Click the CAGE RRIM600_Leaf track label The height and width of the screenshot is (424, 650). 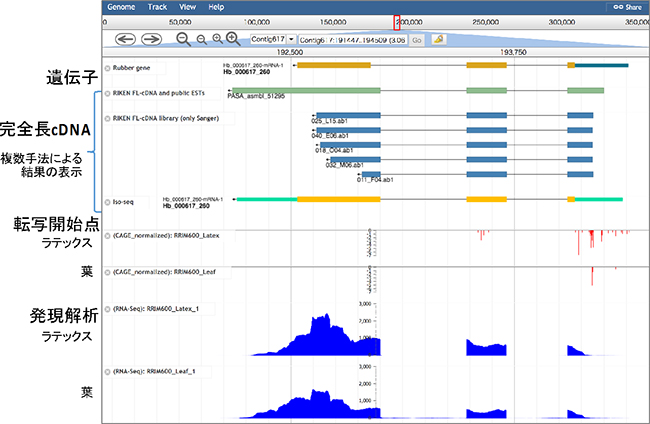(x=164, y=272)
